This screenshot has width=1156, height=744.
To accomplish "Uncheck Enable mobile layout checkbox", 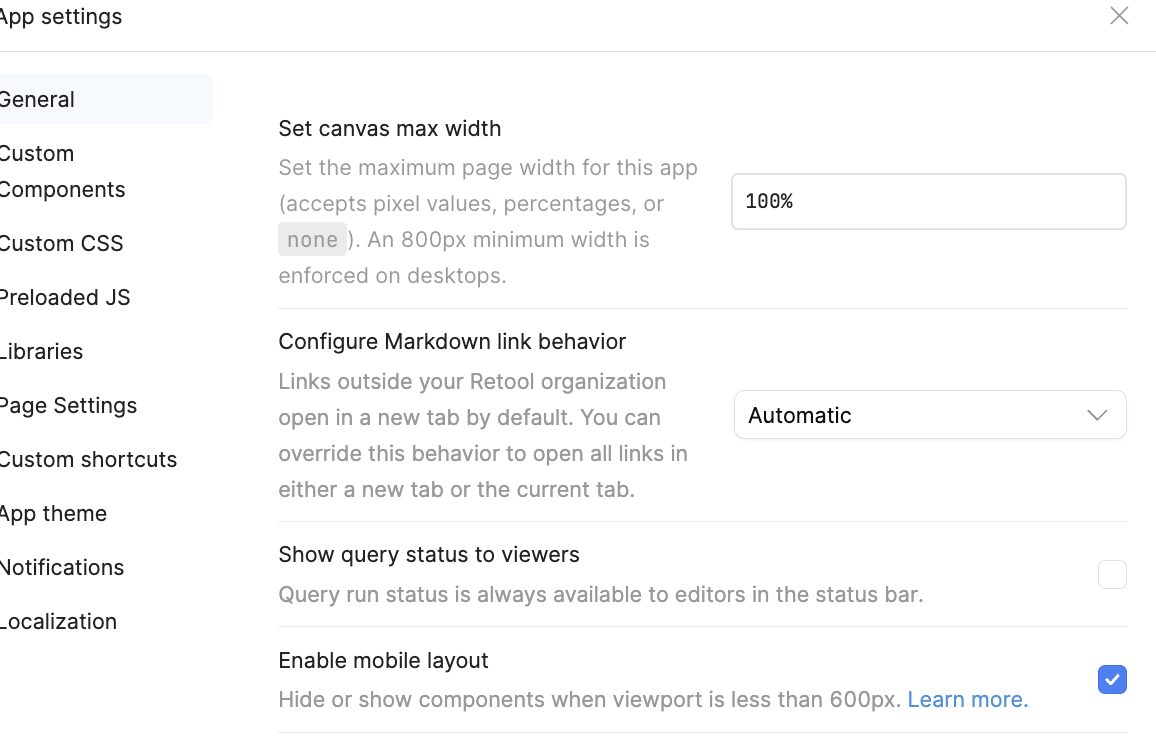I will pyautogui.click(x=1112, y=679).
